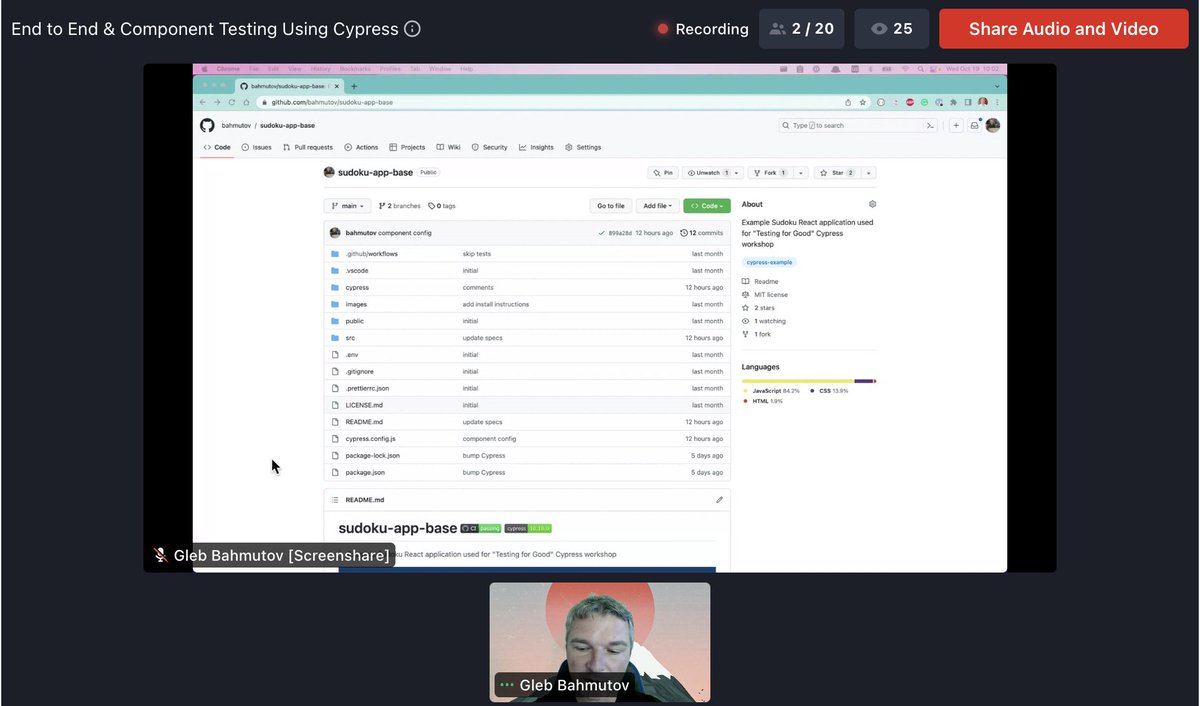Screen dimensions: 1200x706
Task: Click the 'add install instructions' commit message
Action: click(x=496, y=304)
